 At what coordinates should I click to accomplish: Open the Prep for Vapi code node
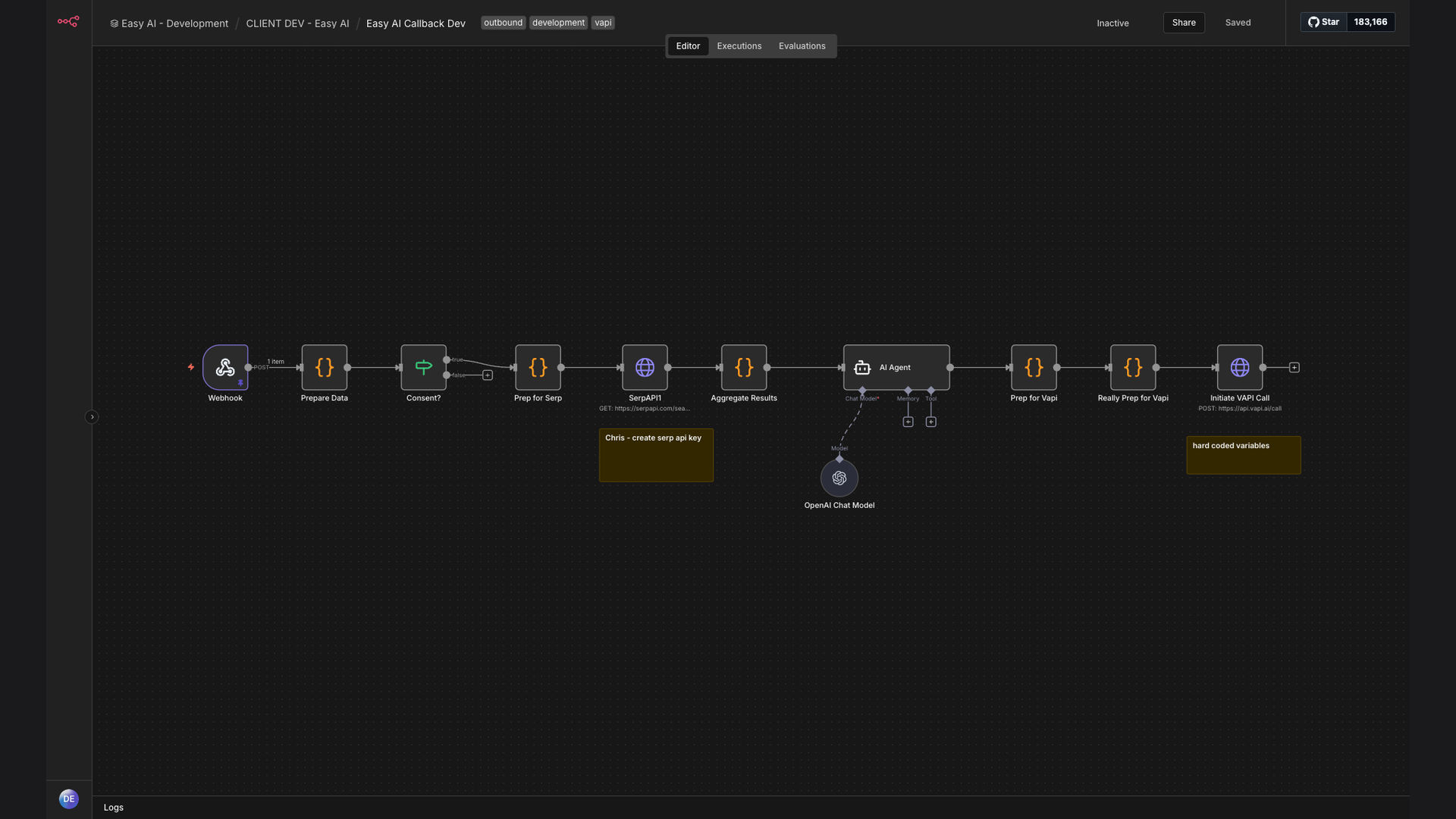coord(1034,367)
